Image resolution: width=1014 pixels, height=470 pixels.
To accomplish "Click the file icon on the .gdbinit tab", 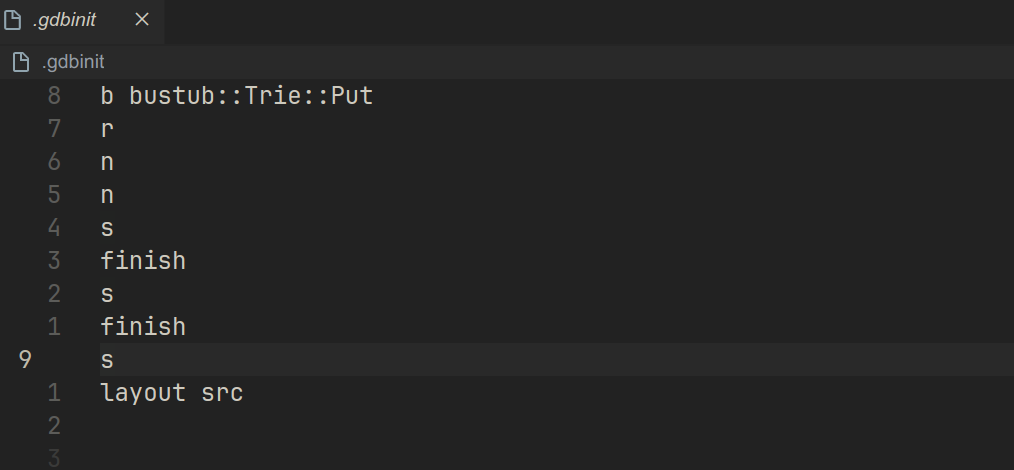I will (12, 20).
